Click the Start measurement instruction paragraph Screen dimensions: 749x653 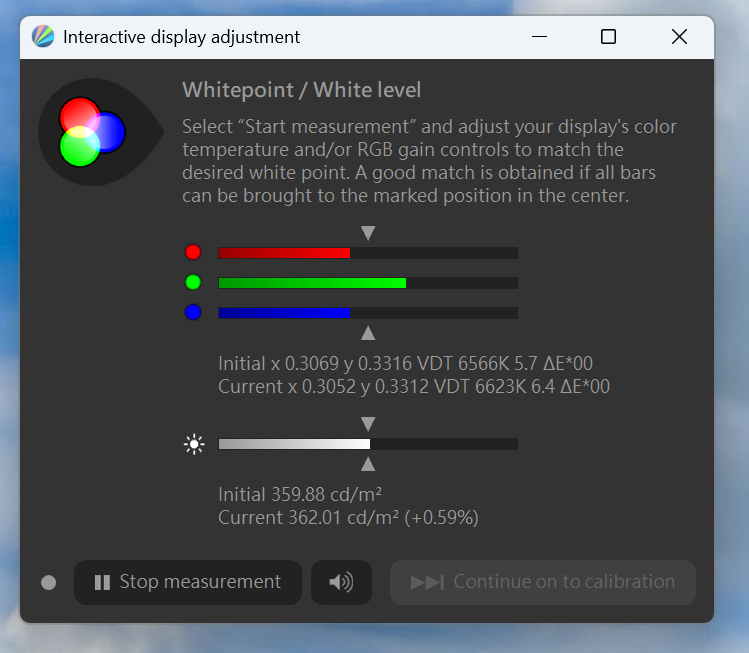point(429,161)
